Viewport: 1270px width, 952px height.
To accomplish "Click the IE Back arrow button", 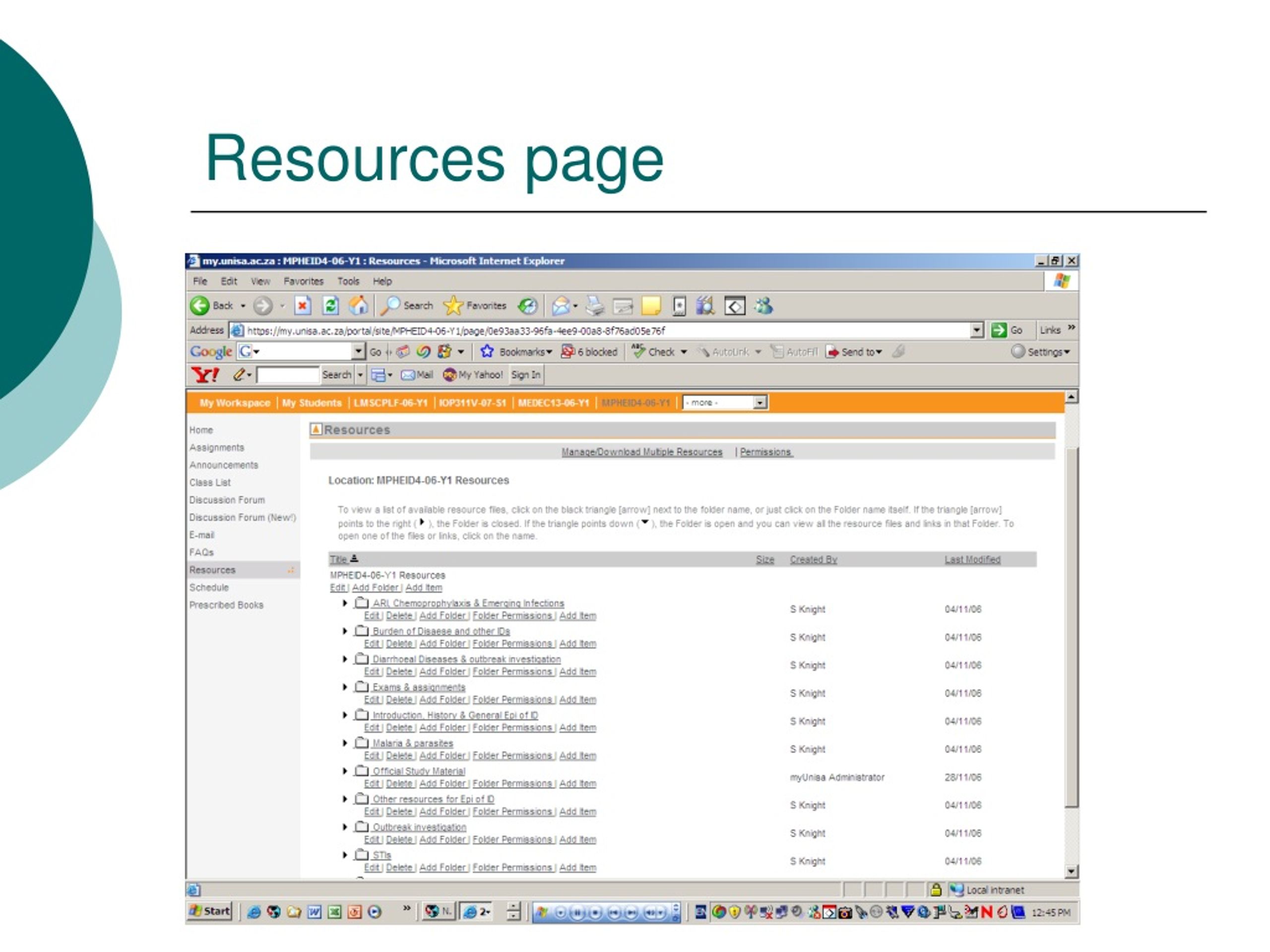I will (x=200, y=305).
